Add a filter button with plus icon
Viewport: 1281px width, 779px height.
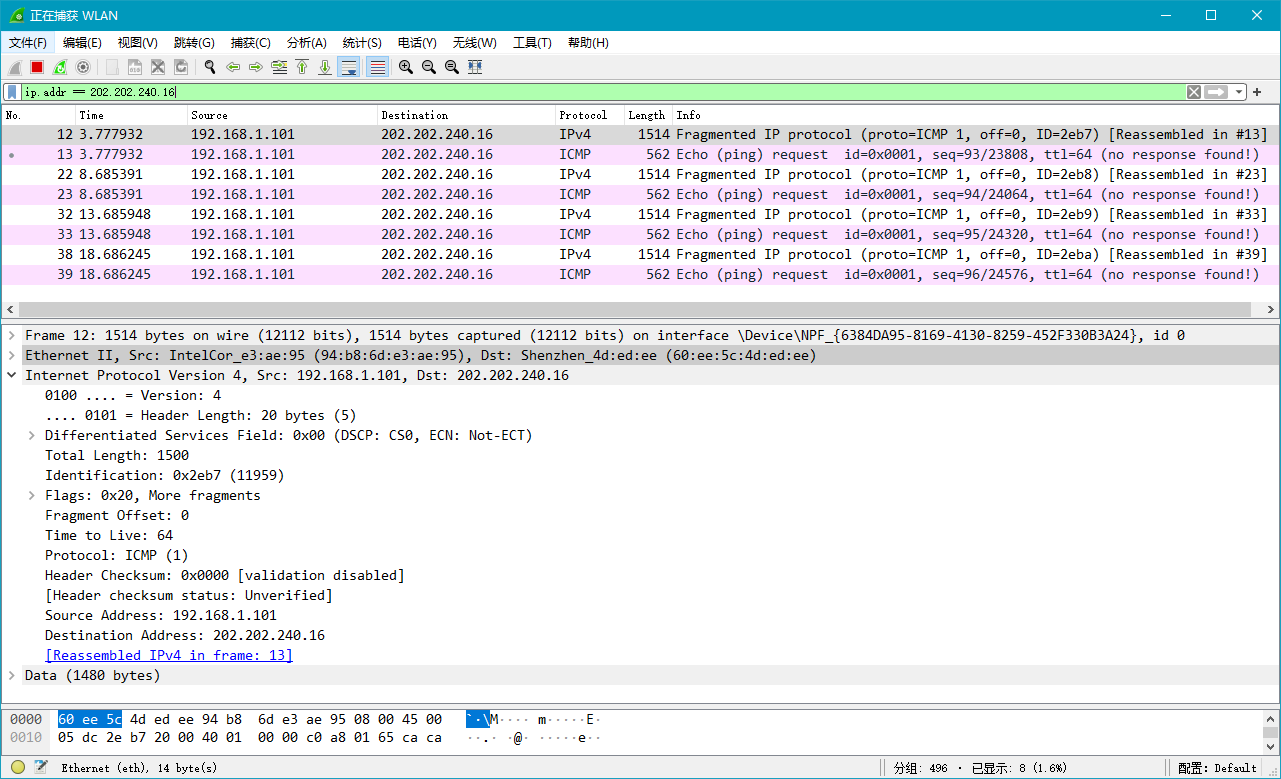(1258, 92)
